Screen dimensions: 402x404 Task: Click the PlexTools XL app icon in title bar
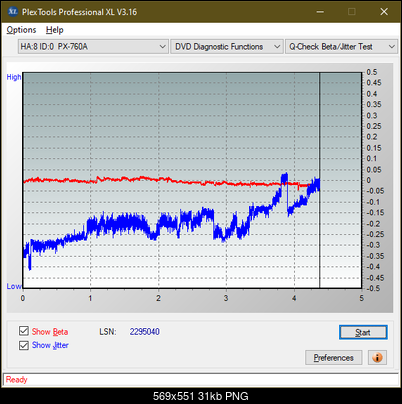[x=13, y=12]
